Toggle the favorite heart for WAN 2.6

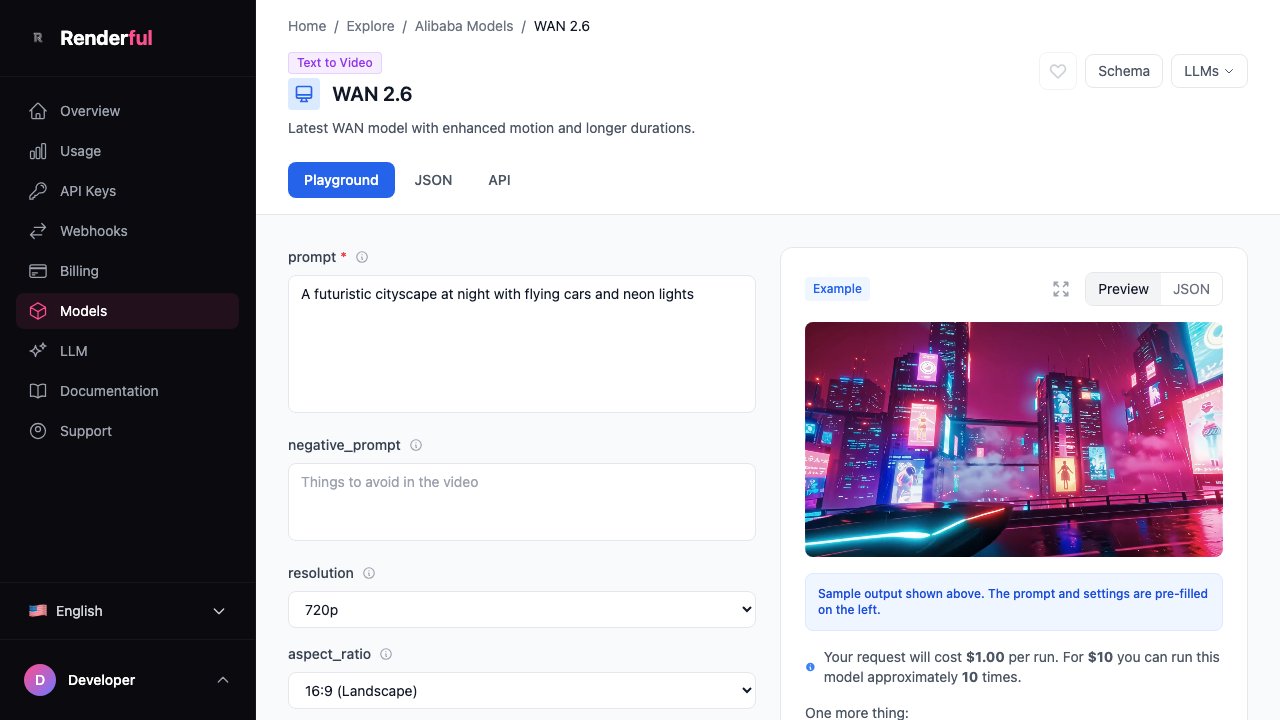click(1057, 71)
